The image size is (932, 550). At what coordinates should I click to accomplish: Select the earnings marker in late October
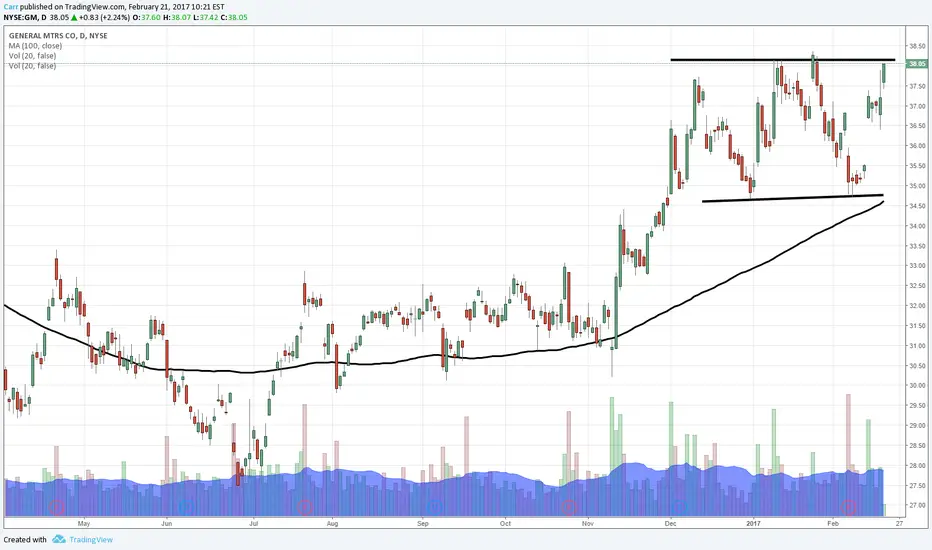(569, 507)
